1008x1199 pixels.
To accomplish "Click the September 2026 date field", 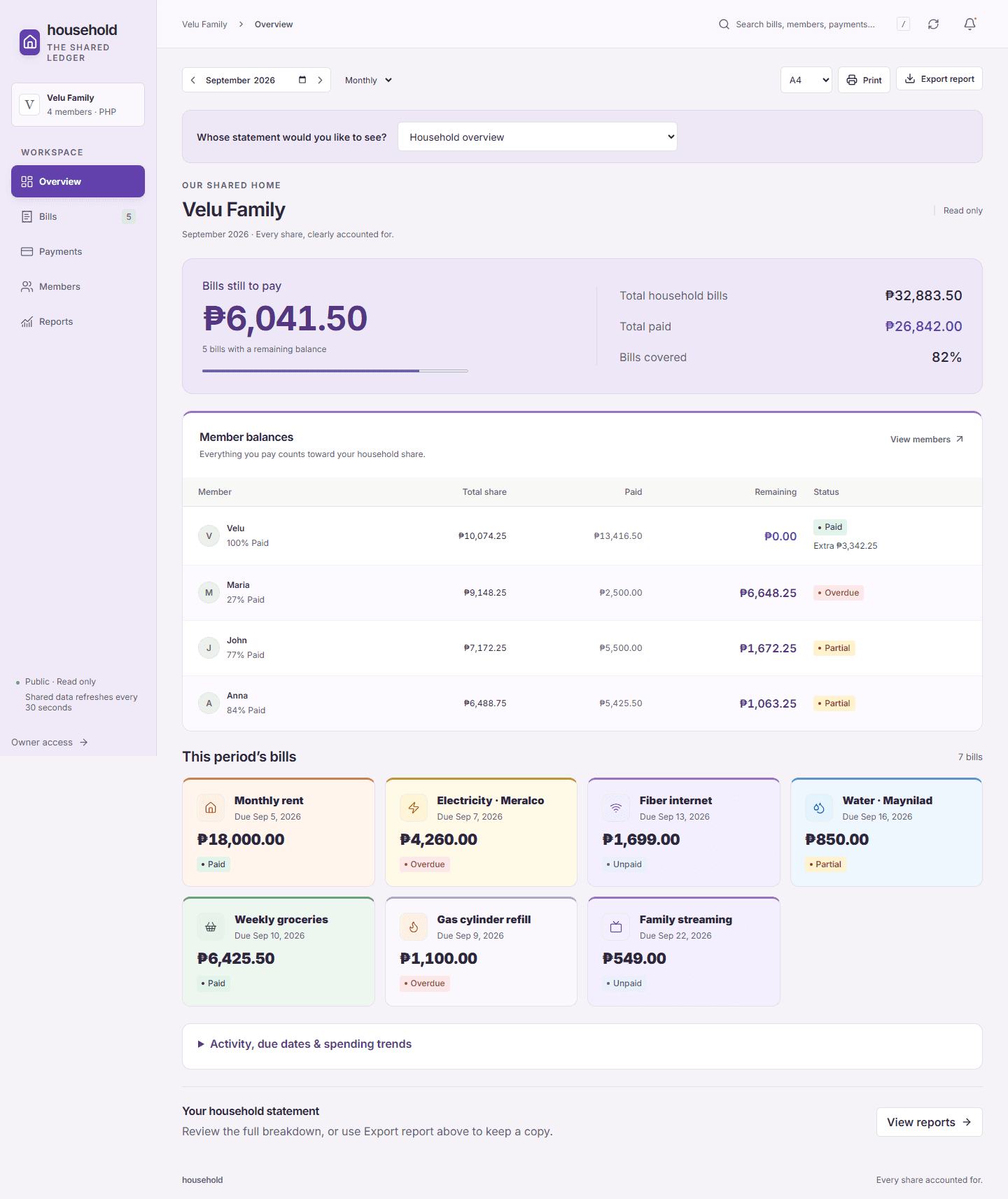I will [x=256, y=80].
